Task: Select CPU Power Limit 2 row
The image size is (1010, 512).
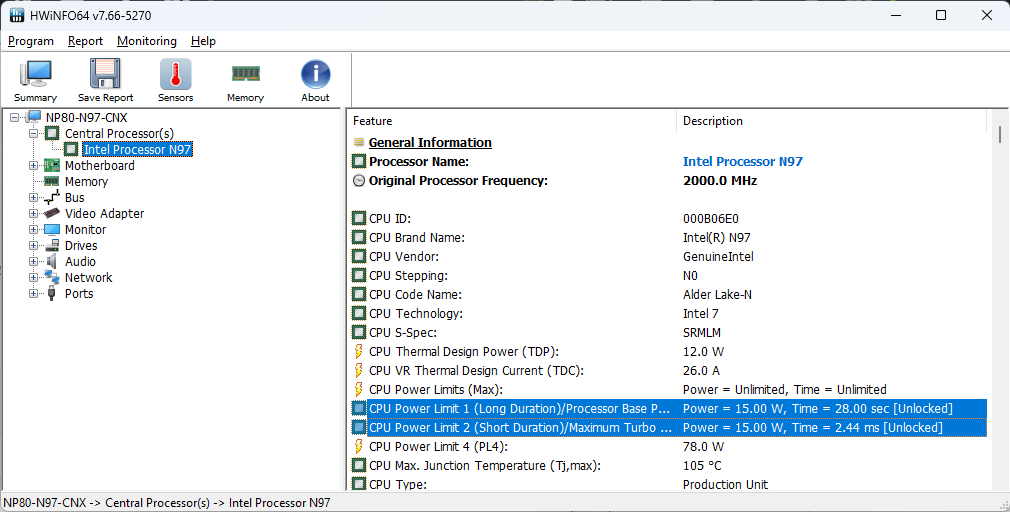Action: [x=668, y=428]
